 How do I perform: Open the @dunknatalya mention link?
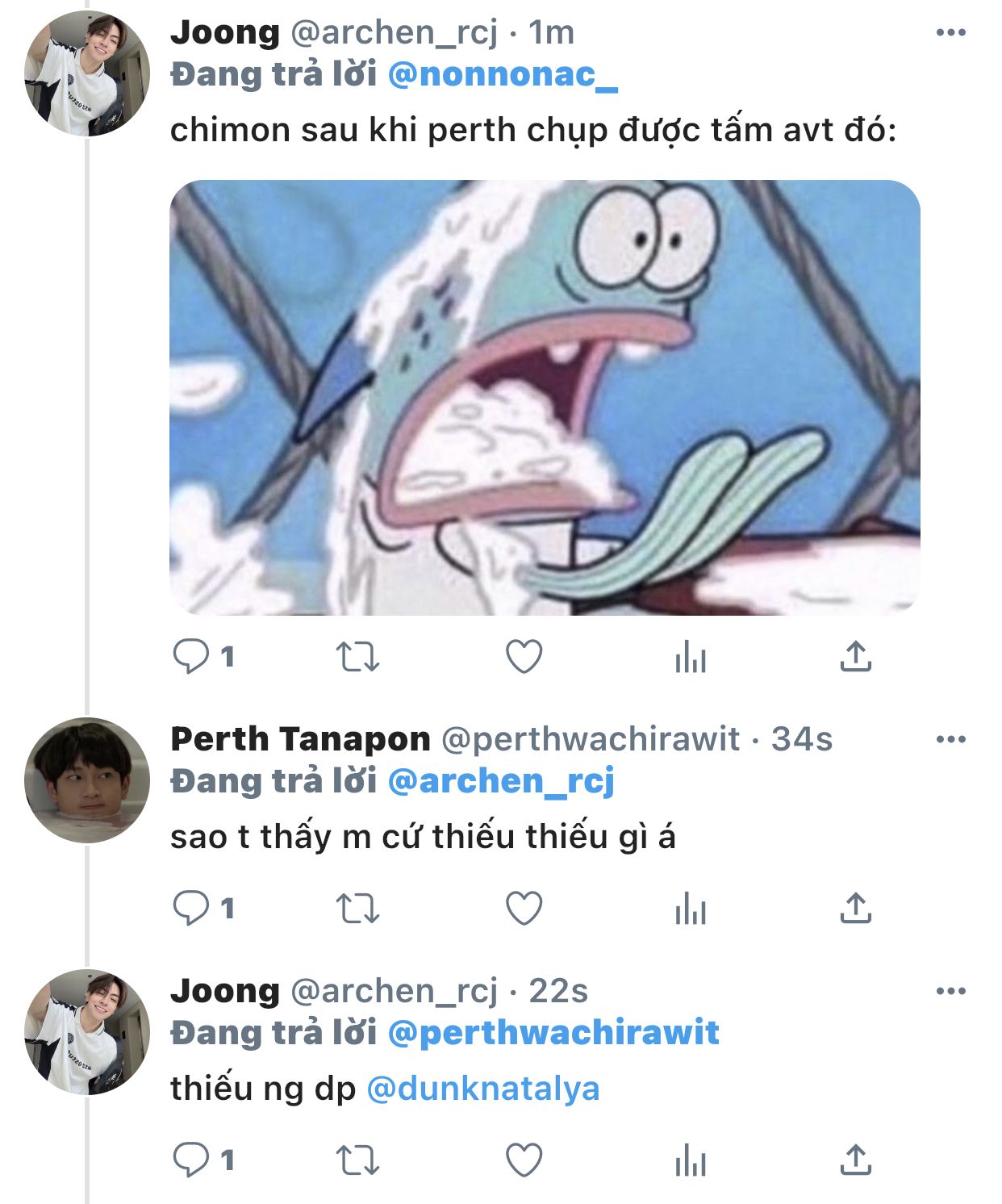(x=483, y=1089)
